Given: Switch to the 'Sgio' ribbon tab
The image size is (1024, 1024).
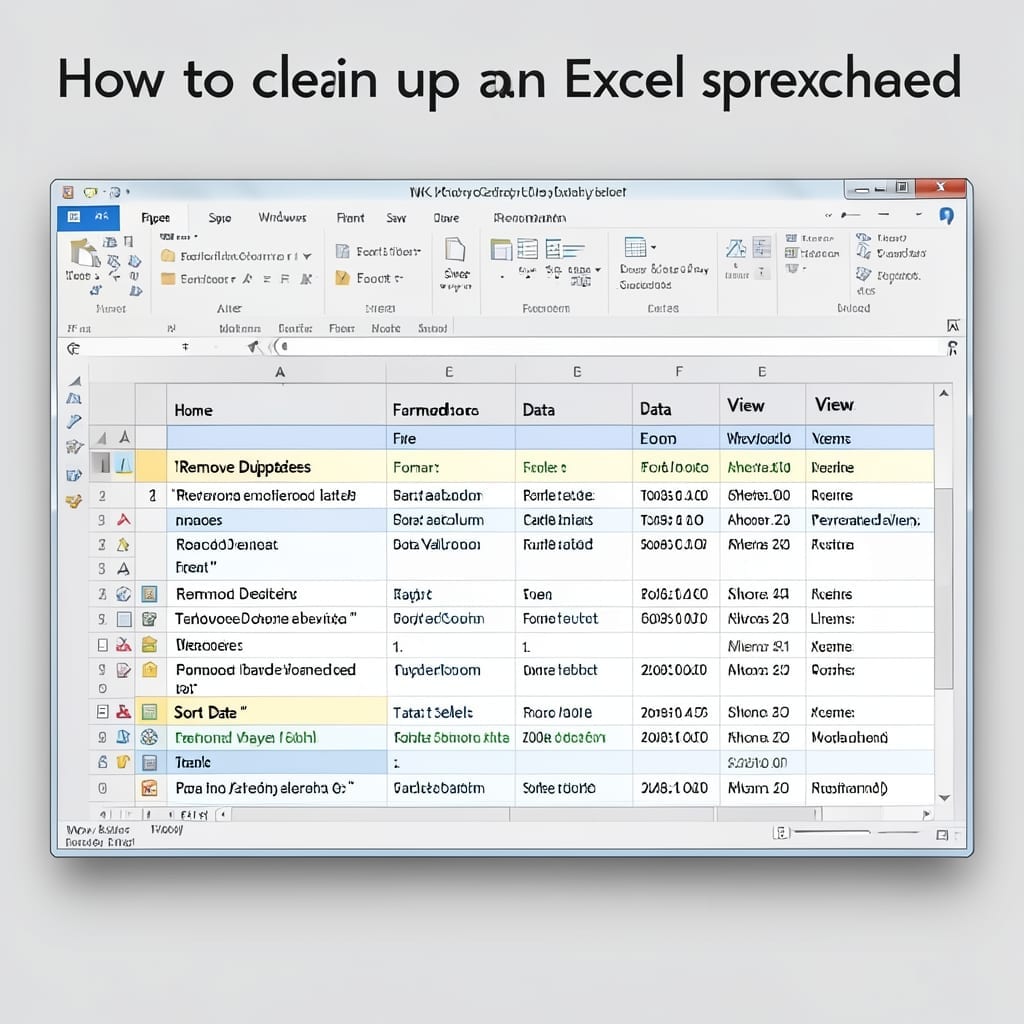Looking at the screenshot, I should [x=219, y=217].
